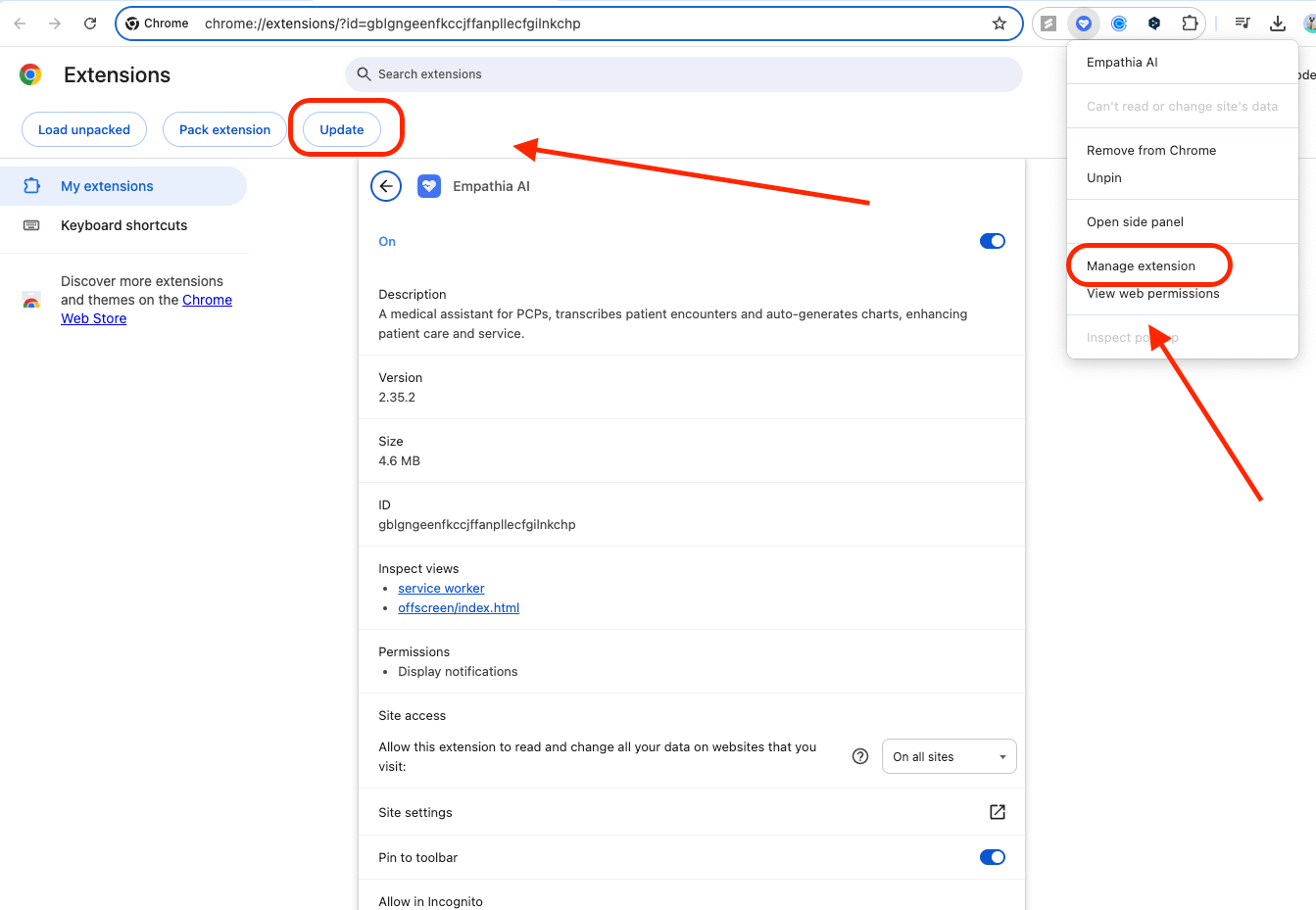Toggle Pin to toolbar switch
Viewport: 1316px width, 910px height.
click(993, 857)
